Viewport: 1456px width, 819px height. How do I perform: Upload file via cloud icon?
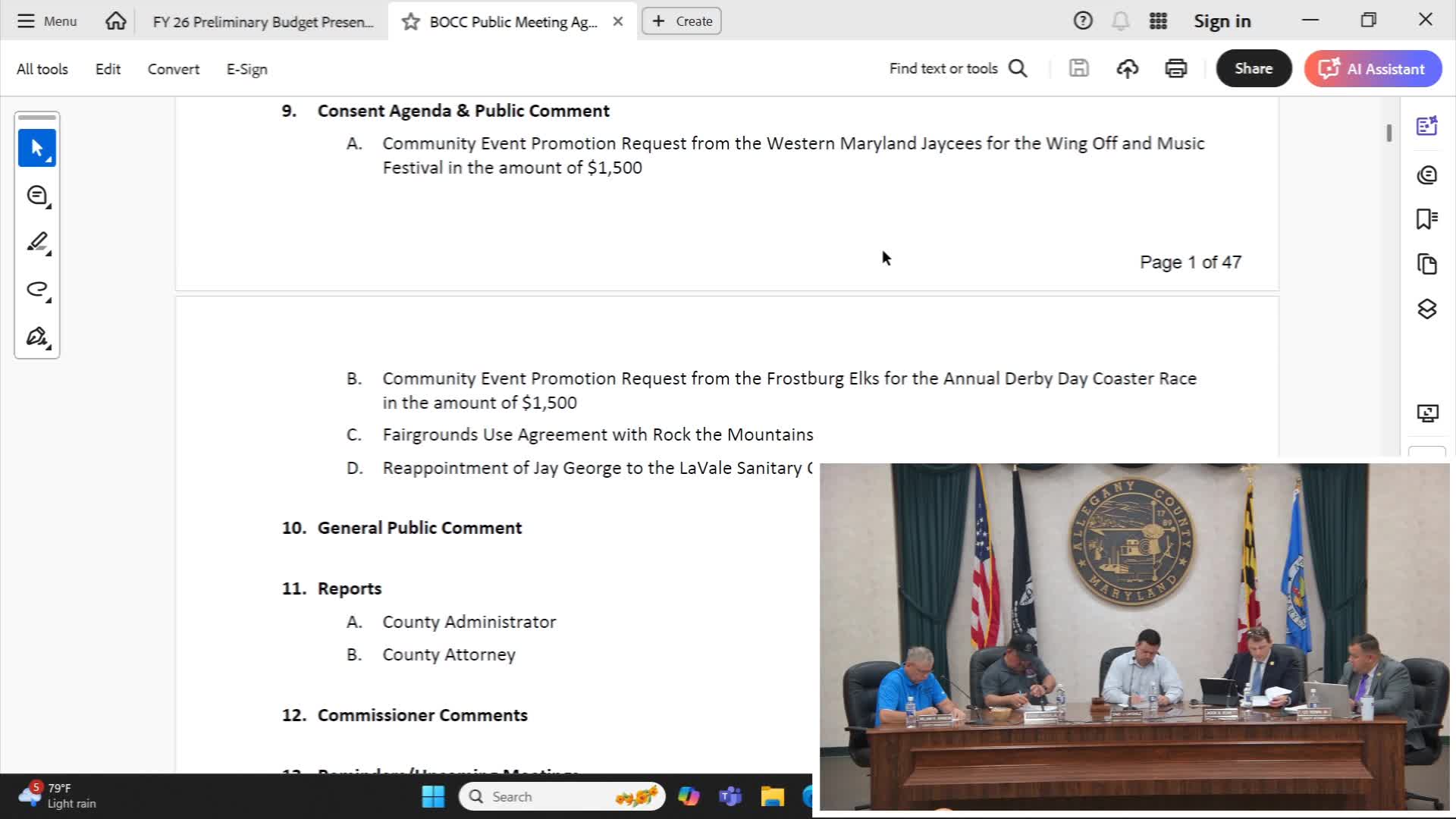coord(1127,69)
